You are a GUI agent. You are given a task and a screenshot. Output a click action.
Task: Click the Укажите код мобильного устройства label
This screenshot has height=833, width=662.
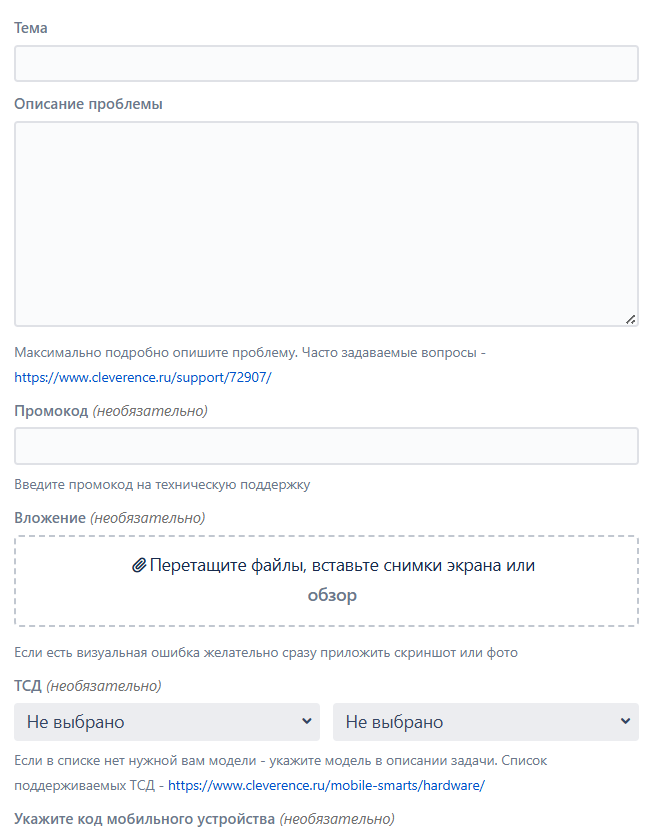point(145,819)
